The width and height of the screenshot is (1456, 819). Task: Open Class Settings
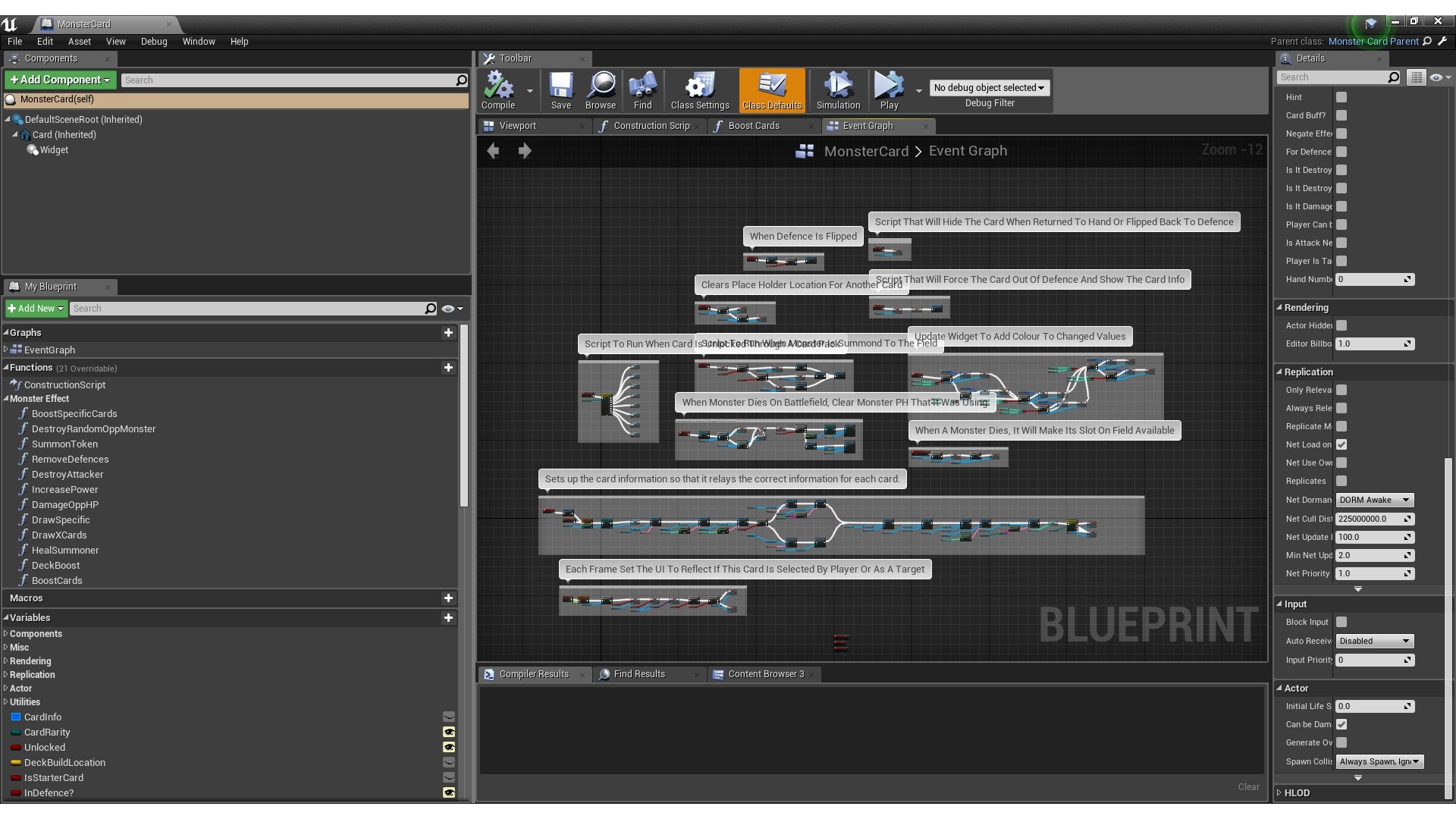coord(699,89)
